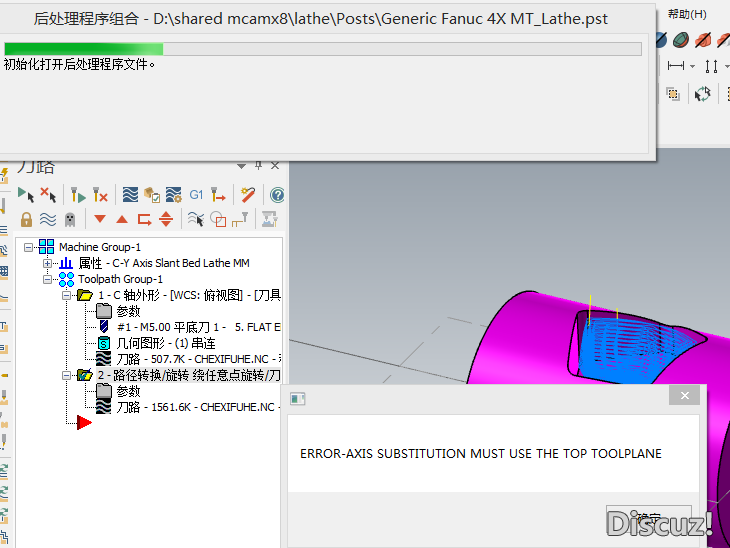This screenshot has height=548, width=730.
Task: Select all operations icon in toolpath toolbar
Action: click(26, 195)
